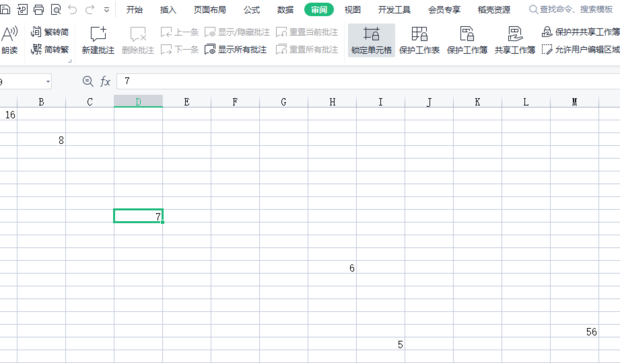Select column C header
Image resolution: width=620 pixels, height=363 pixels.
[x=90, y=102]
